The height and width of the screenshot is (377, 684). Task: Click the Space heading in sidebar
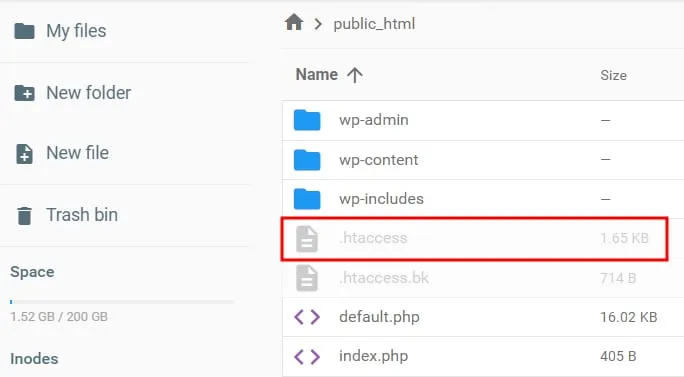tap(32, 272)
